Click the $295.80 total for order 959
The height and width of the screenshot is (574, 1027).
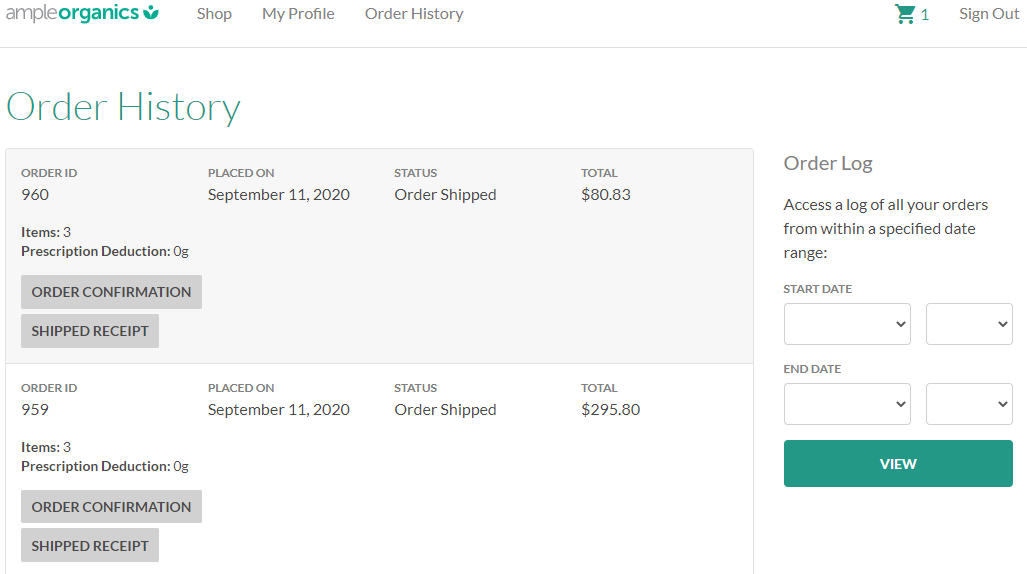pyautogui.click(x=610, y=410)
